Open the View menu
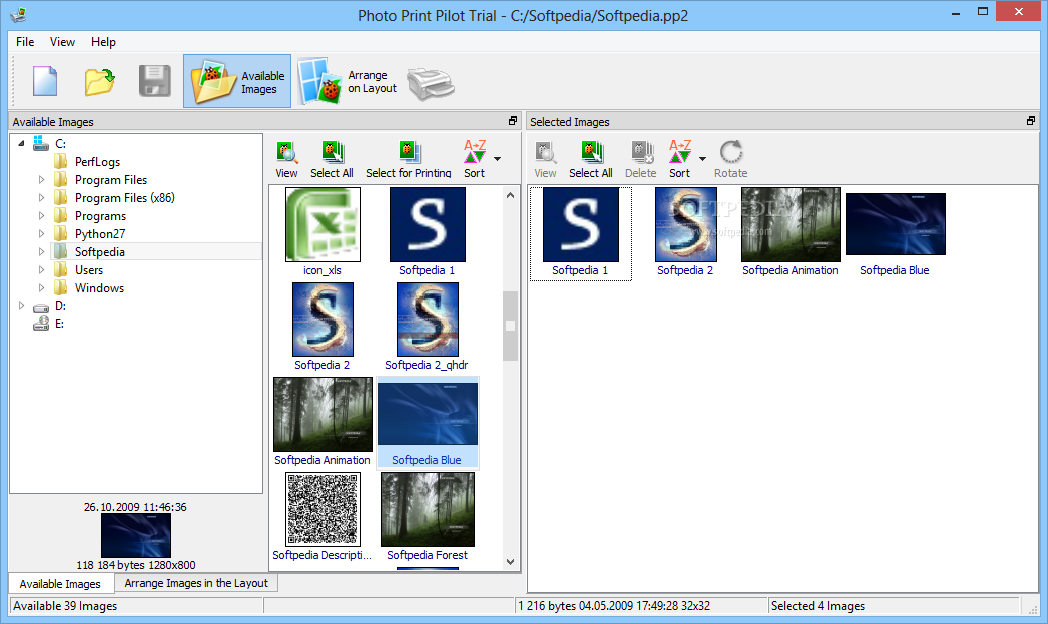This screenshot has height=624, width=1048. [62, 41]
